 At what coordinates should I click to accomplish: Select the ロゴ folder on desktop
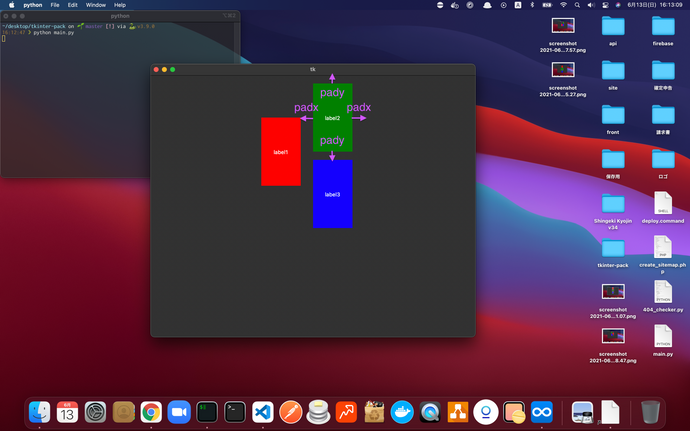pos(663,163)
